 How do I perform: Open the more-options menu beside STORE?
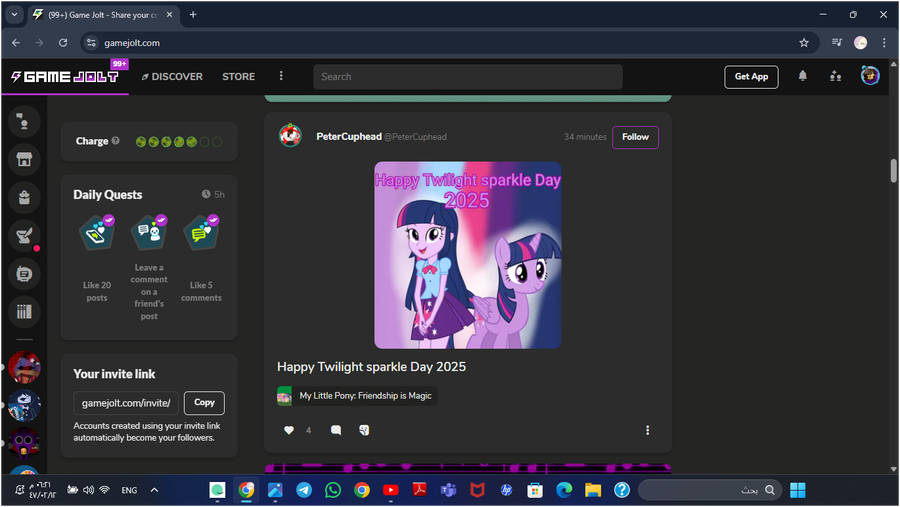[281, 76]
